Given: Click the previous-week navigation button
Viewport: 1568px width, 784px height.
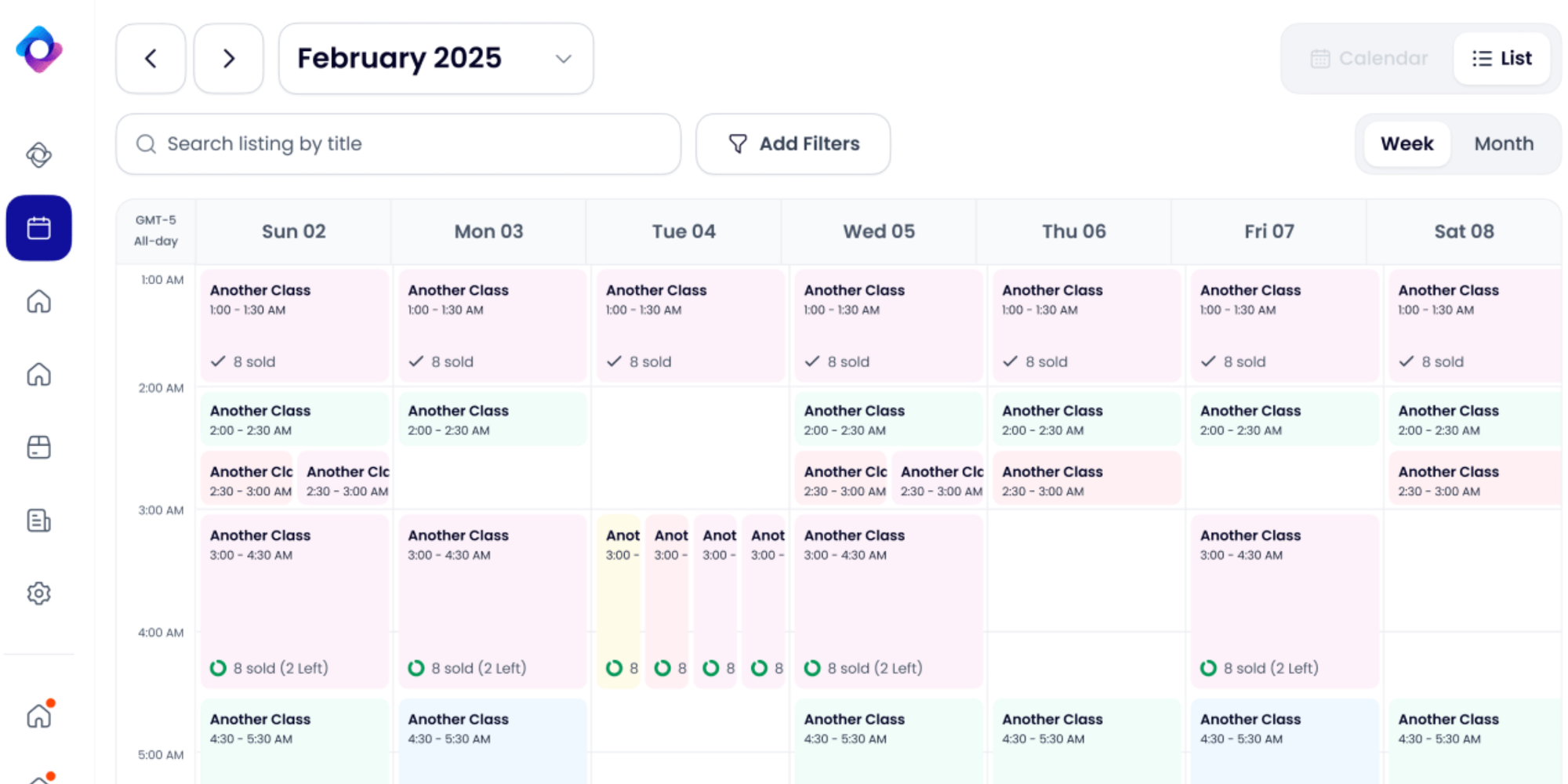Looking at the screenshot, I should [150, 58].
